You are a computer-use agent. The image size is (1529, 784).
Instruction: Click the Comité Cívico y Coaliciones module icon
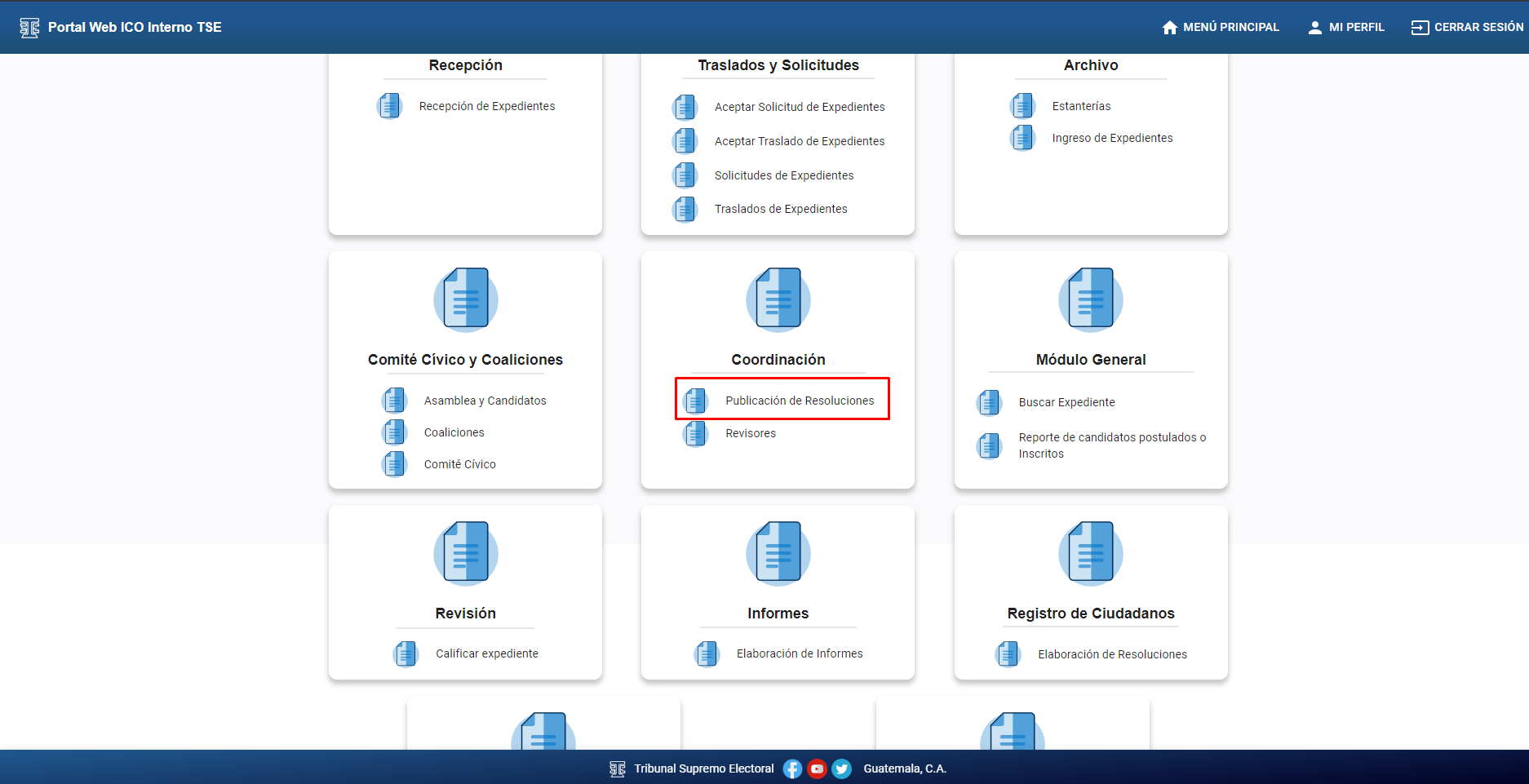pos(465,299)
